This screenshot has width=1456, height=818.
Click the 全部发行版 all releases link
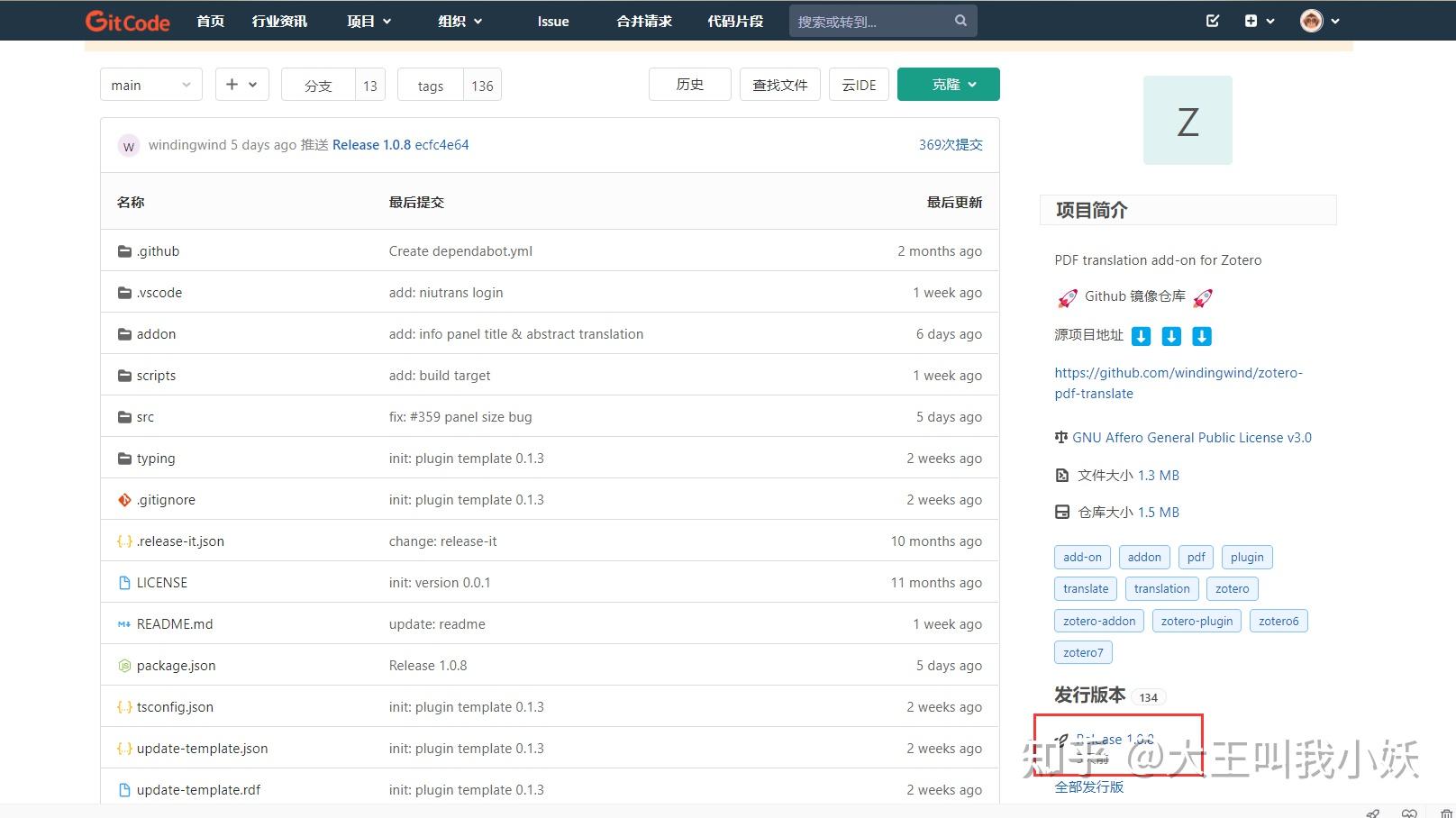pos(1089,787)
